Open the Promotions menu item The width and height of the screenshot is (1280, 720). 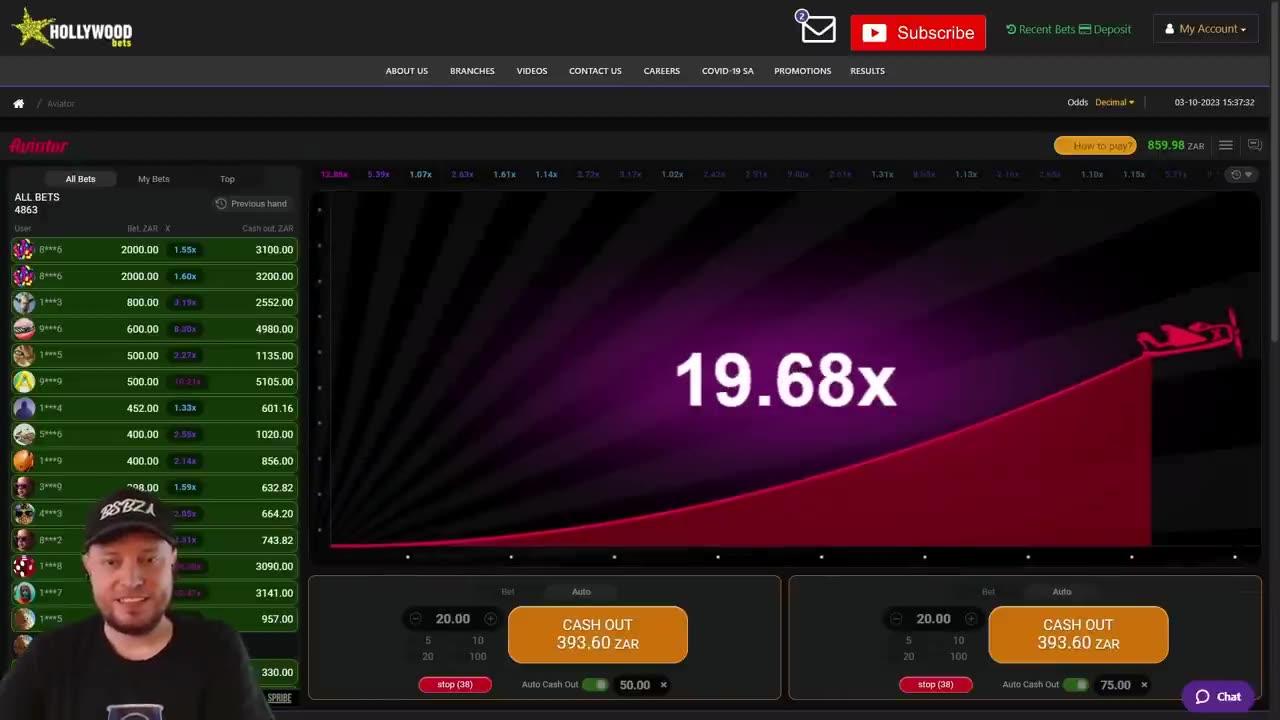click(x=802, y=71)
